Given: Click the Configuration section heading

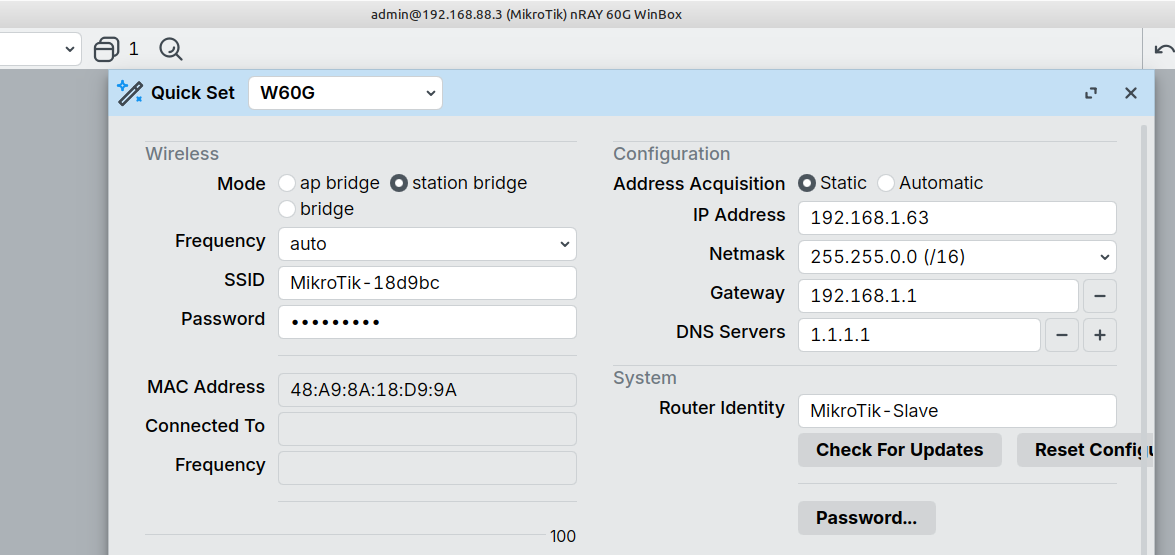Looking at the screenshot, I should (x=671, y=154).
